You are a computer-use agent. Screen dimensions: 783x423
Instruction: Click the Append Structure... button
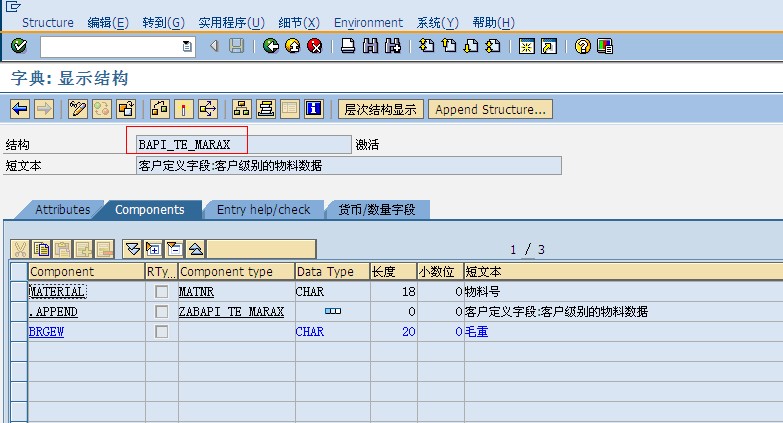(x=490, y=109)
